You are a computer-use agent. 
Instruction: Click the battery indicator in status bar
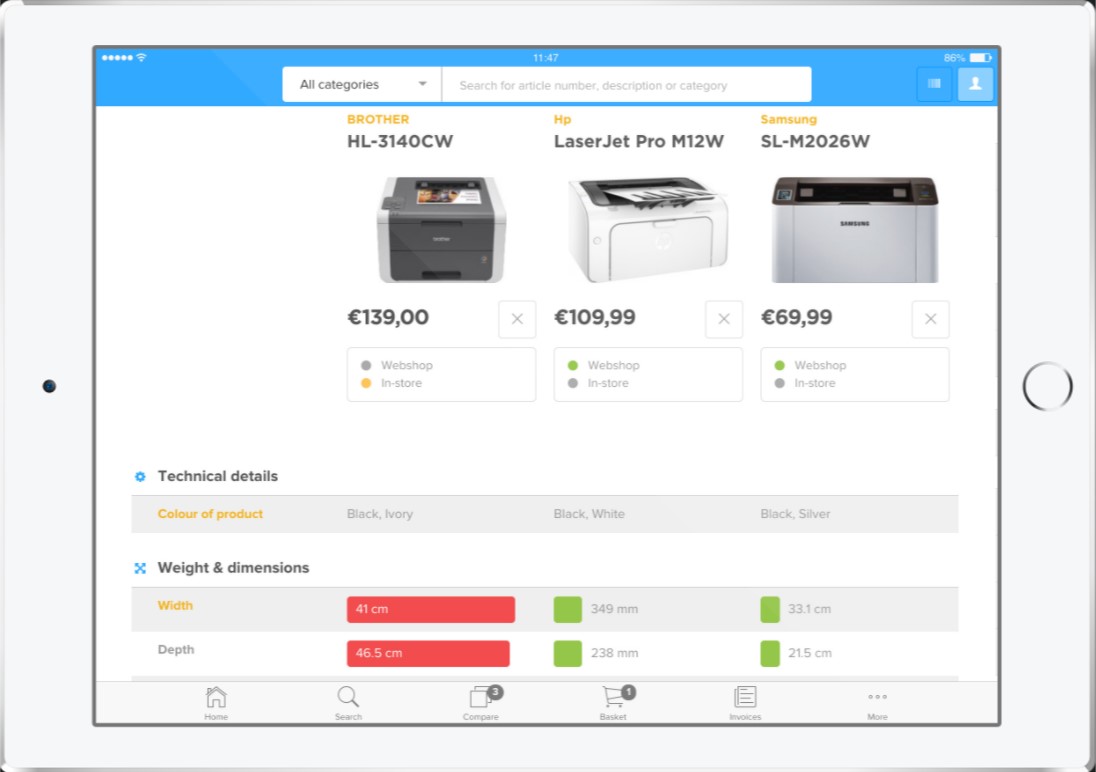tap(980, 57)
